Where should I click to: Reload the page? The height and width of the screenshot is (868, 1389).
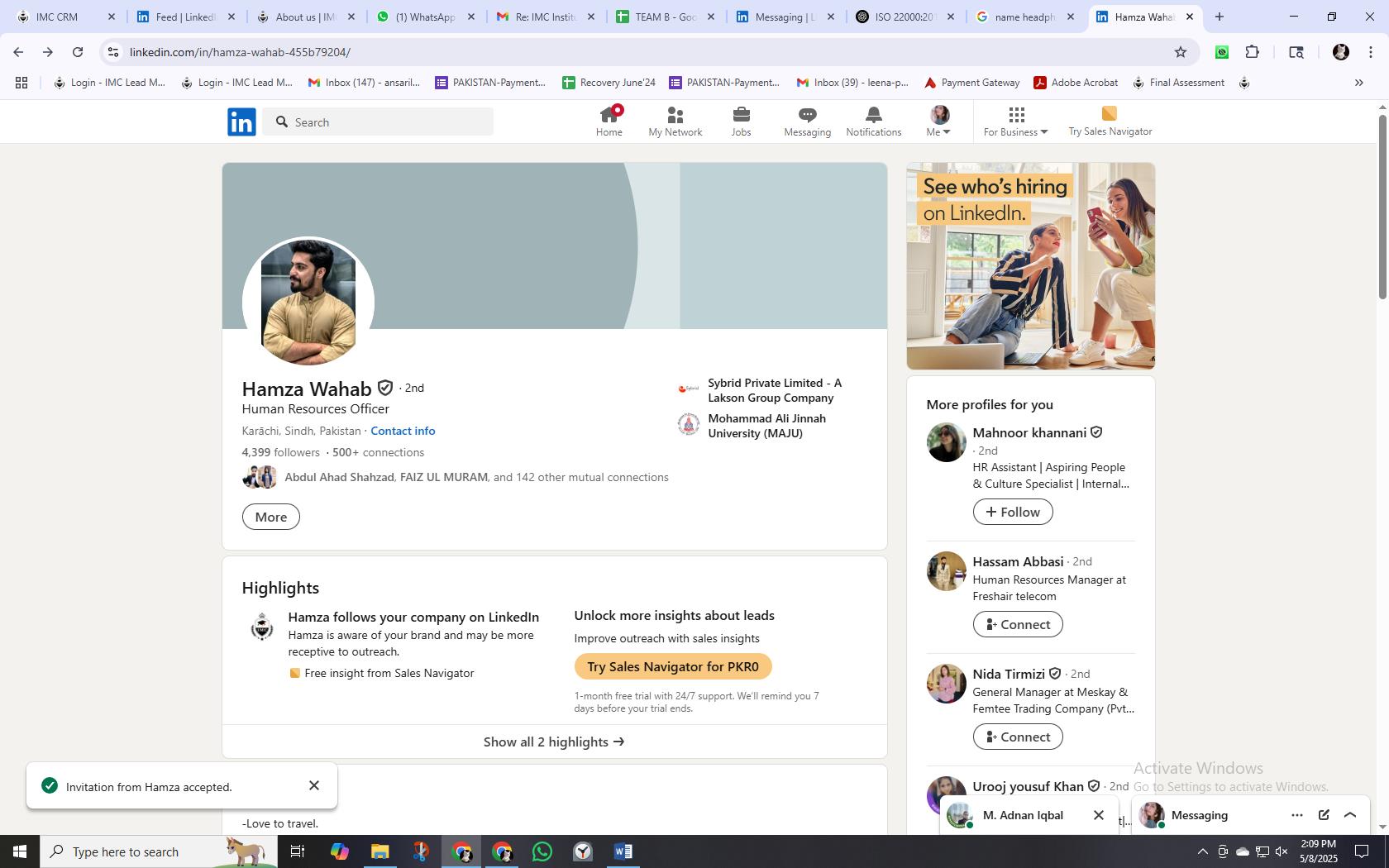[78, 52]
